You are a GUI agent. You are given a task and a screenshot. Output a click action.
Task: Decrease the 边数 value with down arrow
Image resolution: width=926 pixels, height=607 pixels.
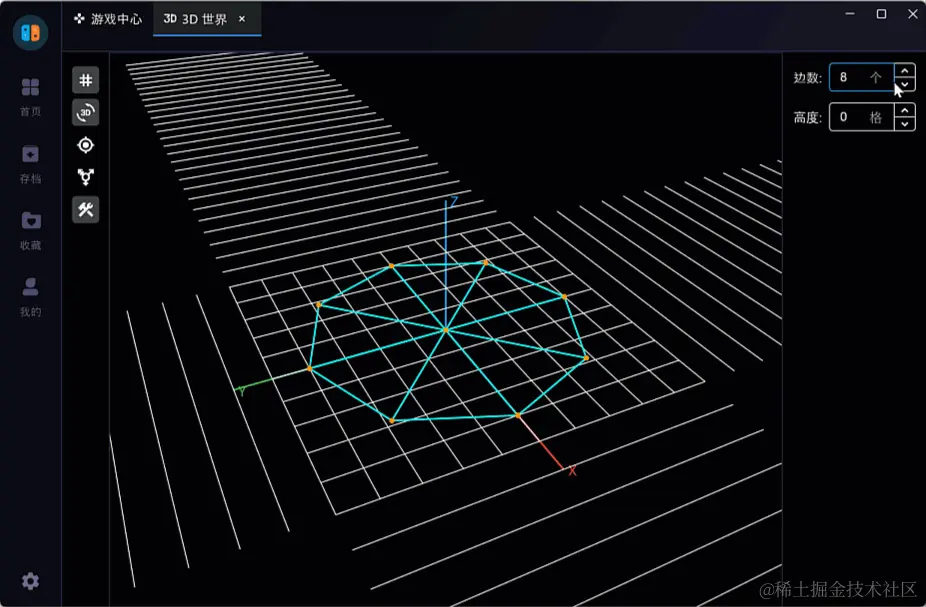pyautogui.click(x=905, y=84)
